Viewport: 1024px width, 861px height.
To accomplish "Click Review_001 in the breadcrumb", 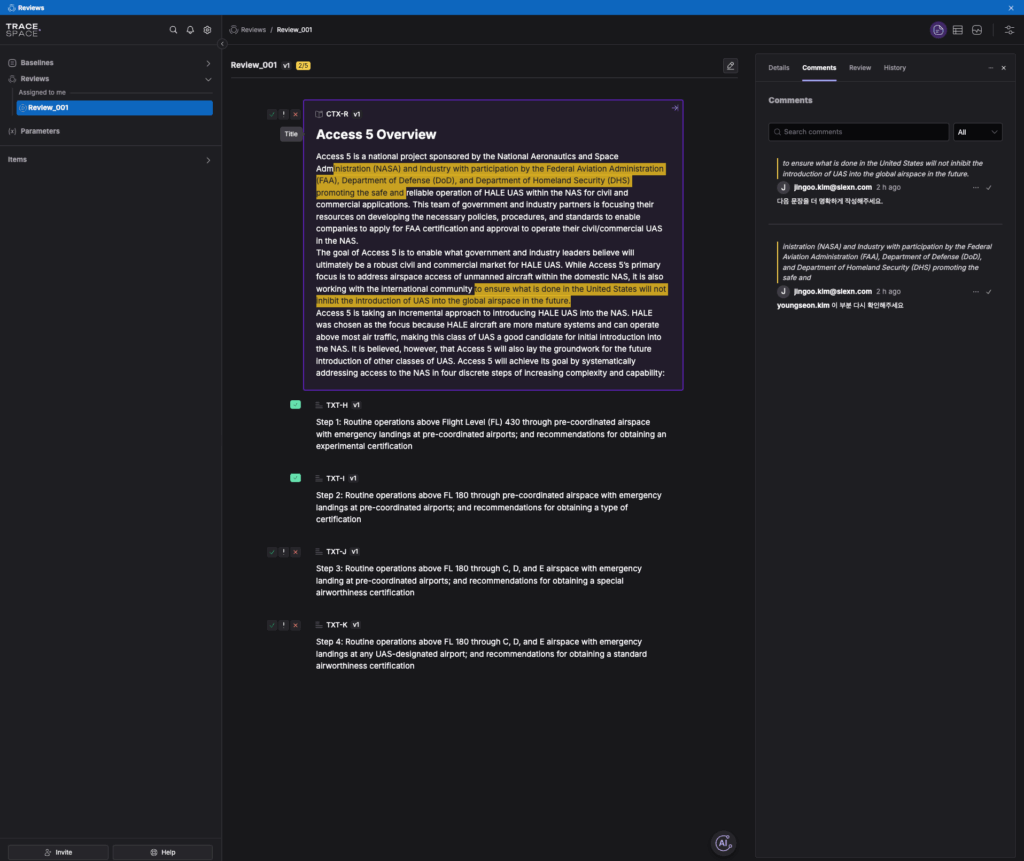I will point(294,30).
